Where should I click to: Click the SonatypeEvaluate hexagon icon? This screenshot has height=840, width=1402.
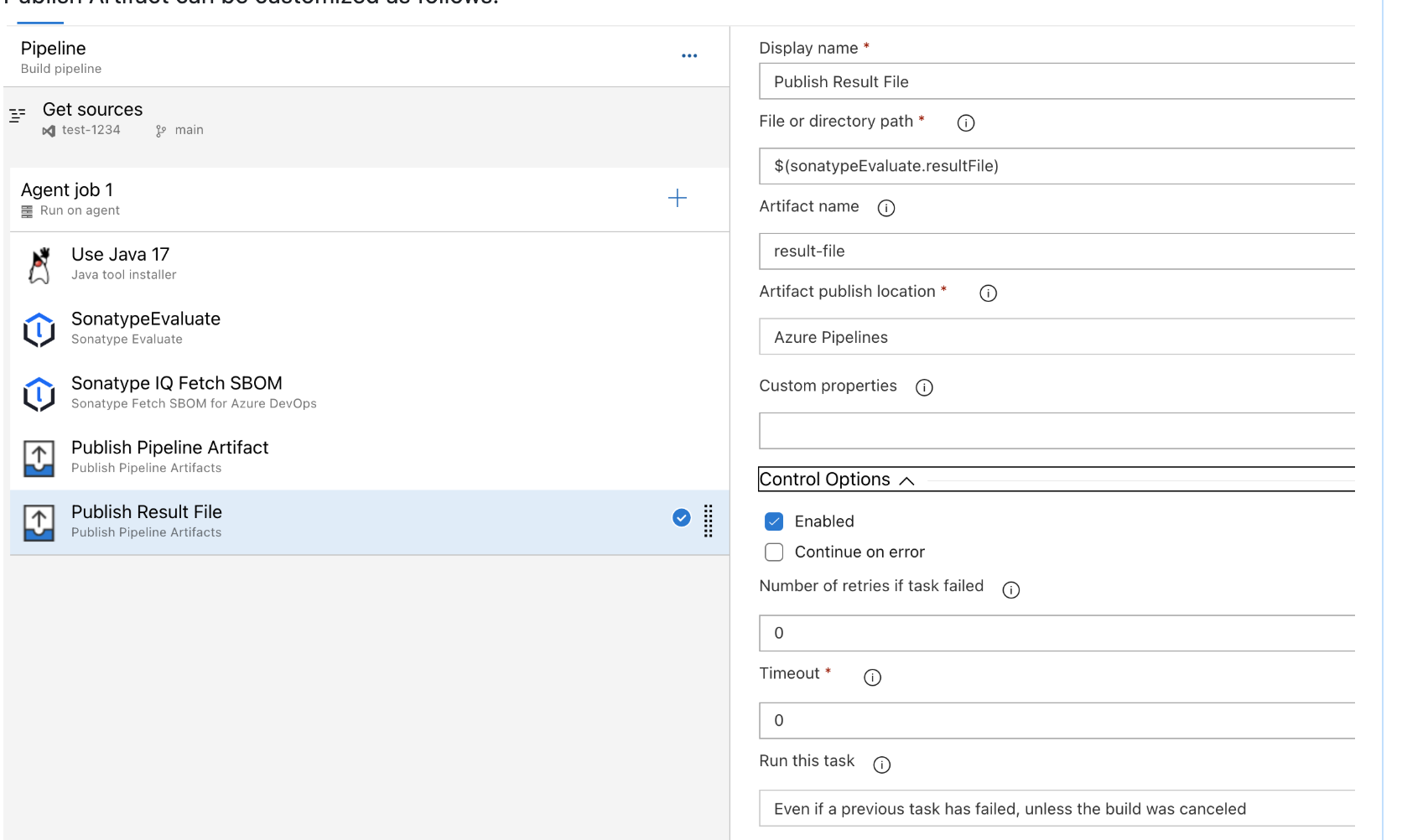39,329
